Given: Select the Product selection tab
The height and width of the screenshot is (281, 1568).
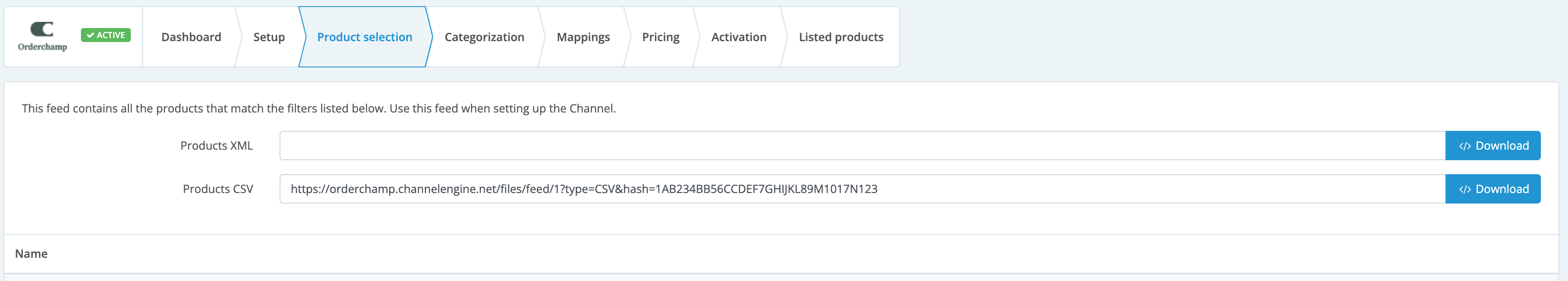Looking at the screenshot, I should pos(364,37).
